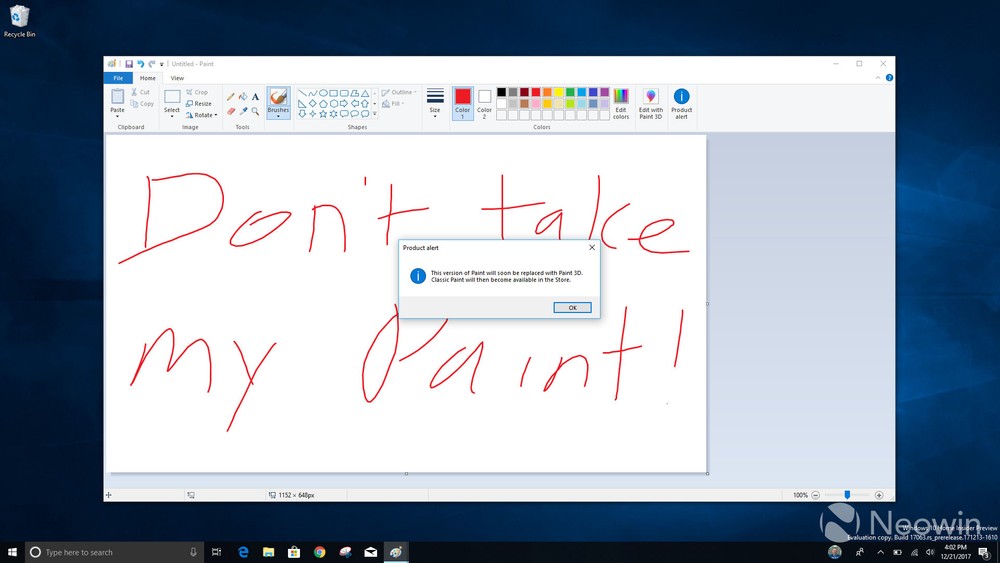Select the Pencil tool
This screenshot has width=1000, height=563.
tap(230, 97)
